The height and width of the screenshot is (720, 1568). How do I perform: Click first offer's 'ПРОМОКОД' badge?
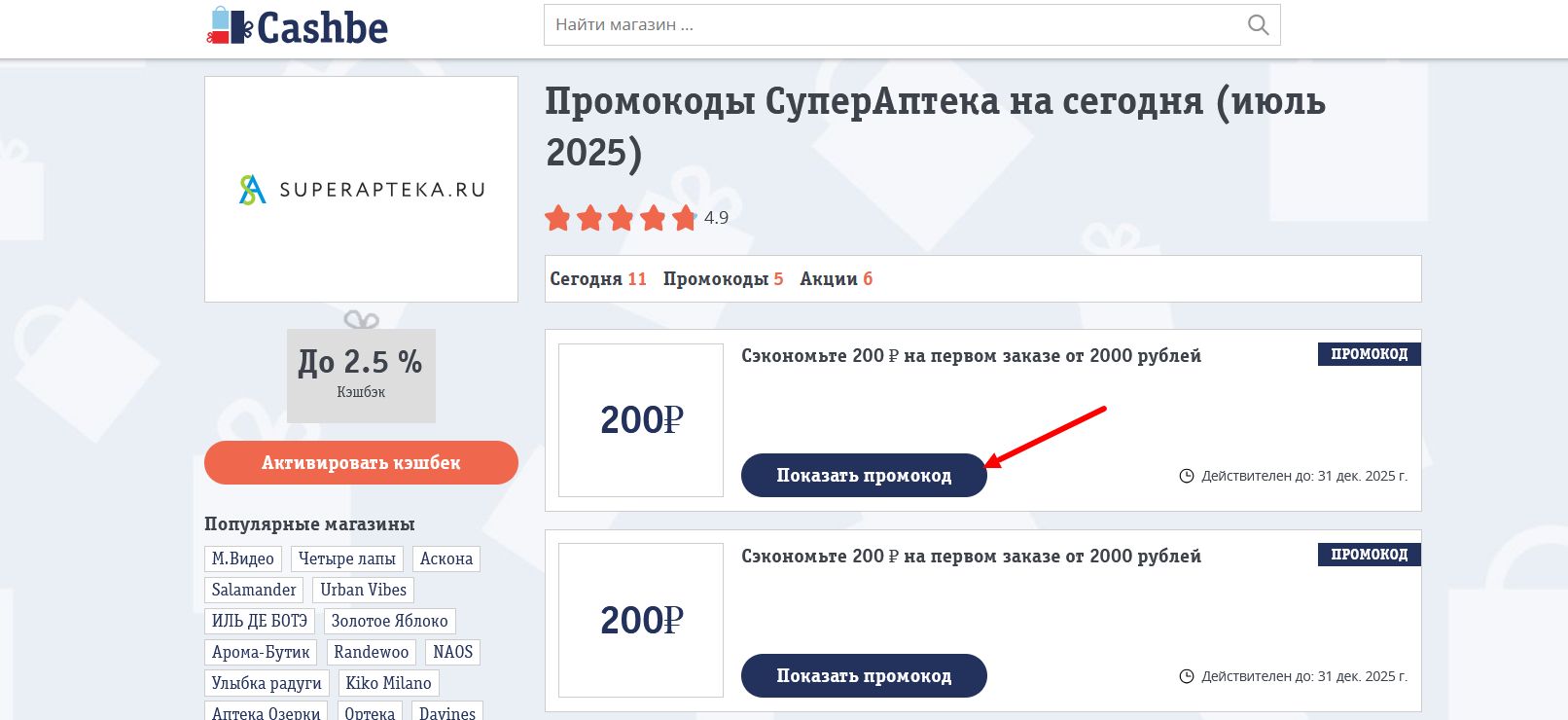point(1370,354)
